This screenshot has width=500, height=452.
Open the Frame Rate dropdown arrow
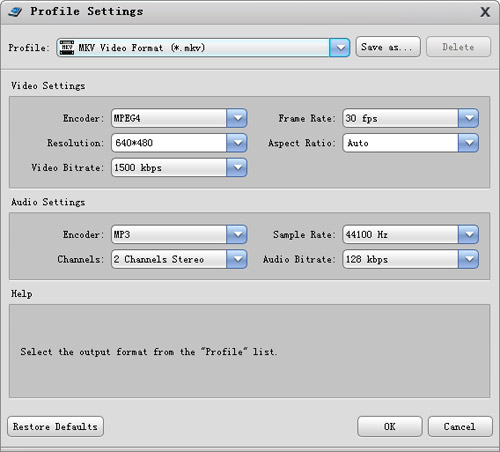pyautogui.click(x=469, y=118)
